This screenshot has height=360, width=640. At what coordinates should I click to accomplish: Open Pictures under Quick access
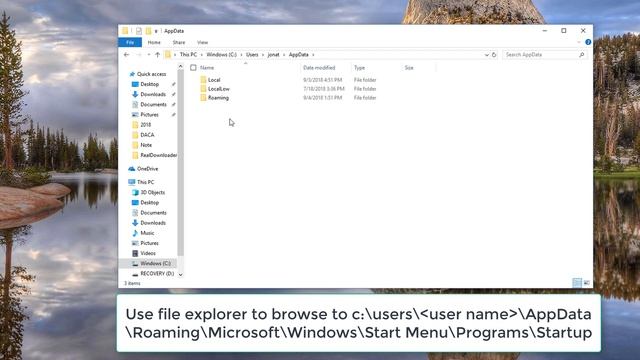[149, 115]
